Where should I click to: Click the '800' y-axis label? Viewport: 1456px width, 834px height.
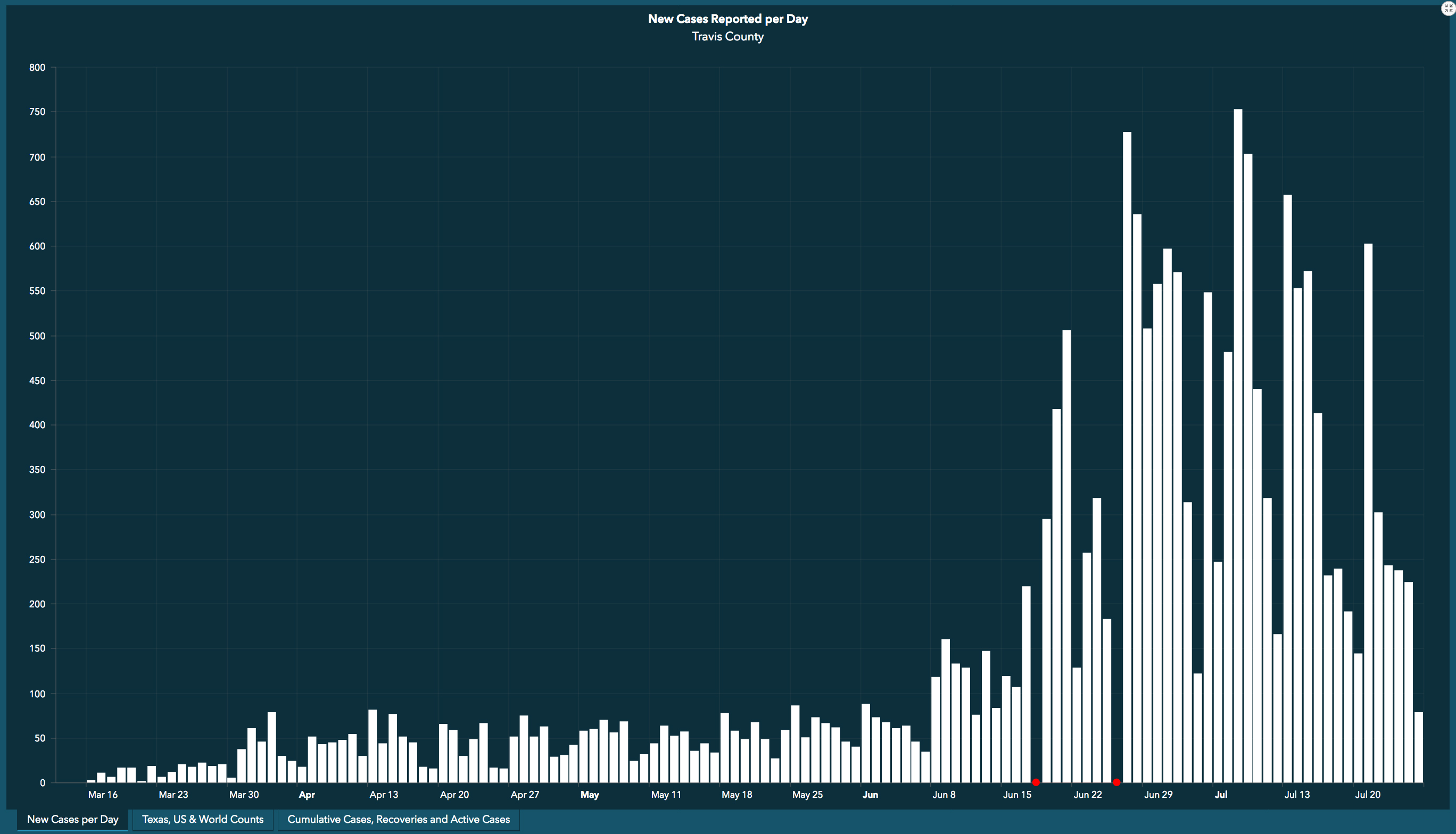click(37, 68)
